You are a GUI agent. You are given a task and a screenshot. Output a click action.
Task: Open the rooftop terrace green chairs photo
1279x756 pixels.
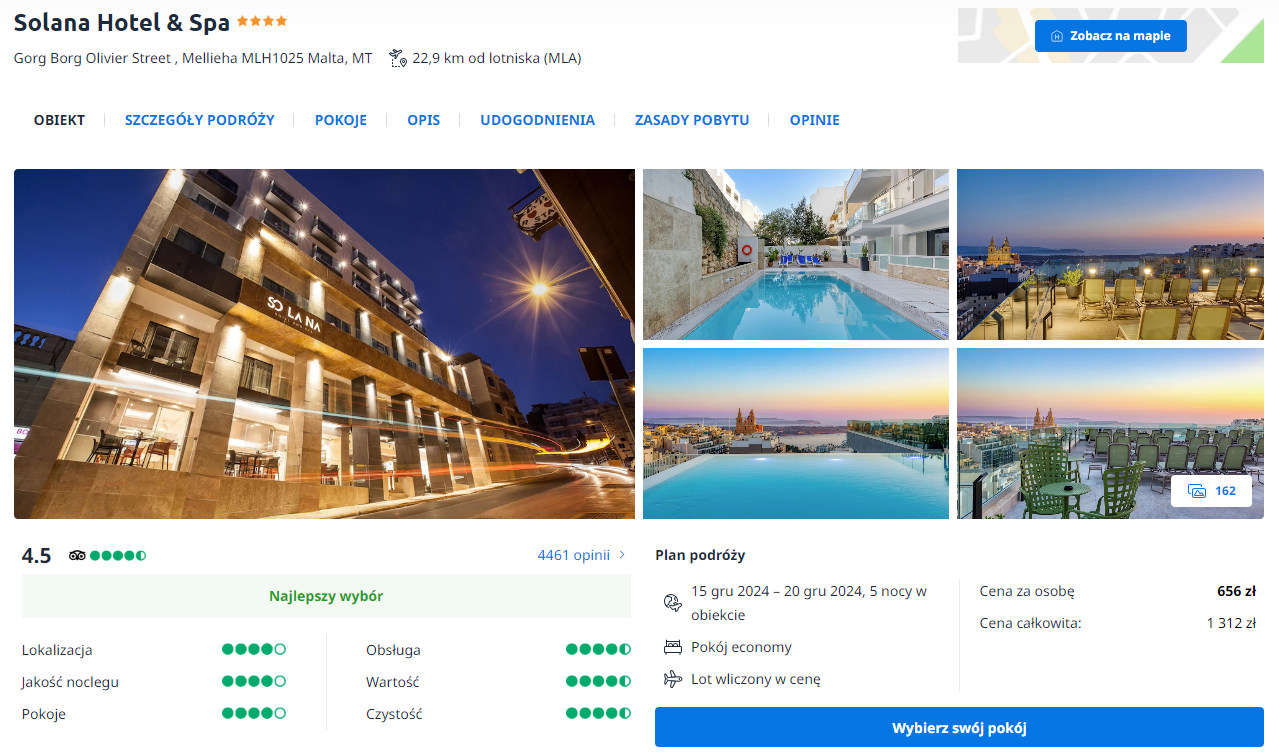click(1110, 433)
